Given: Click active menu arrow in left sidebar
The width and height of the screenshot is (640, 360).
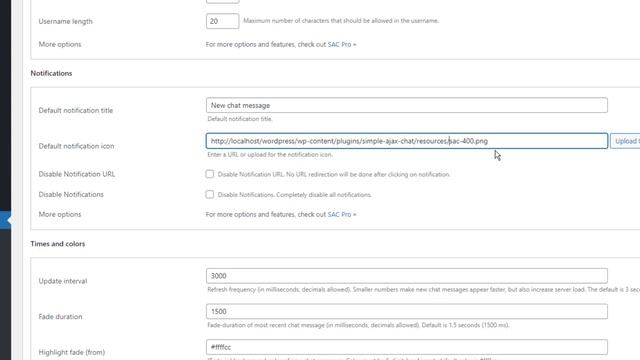Looking at the screenshot, I should (9, 220).
